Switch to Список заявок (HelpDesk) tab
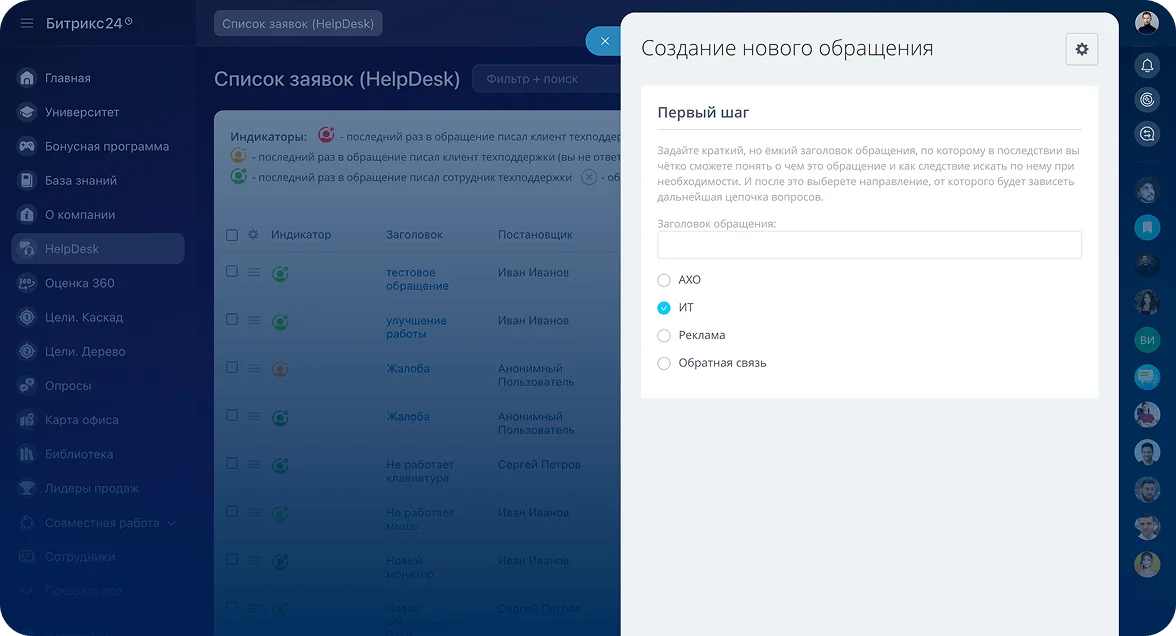Screen dimensions: 1176x636 298,23
